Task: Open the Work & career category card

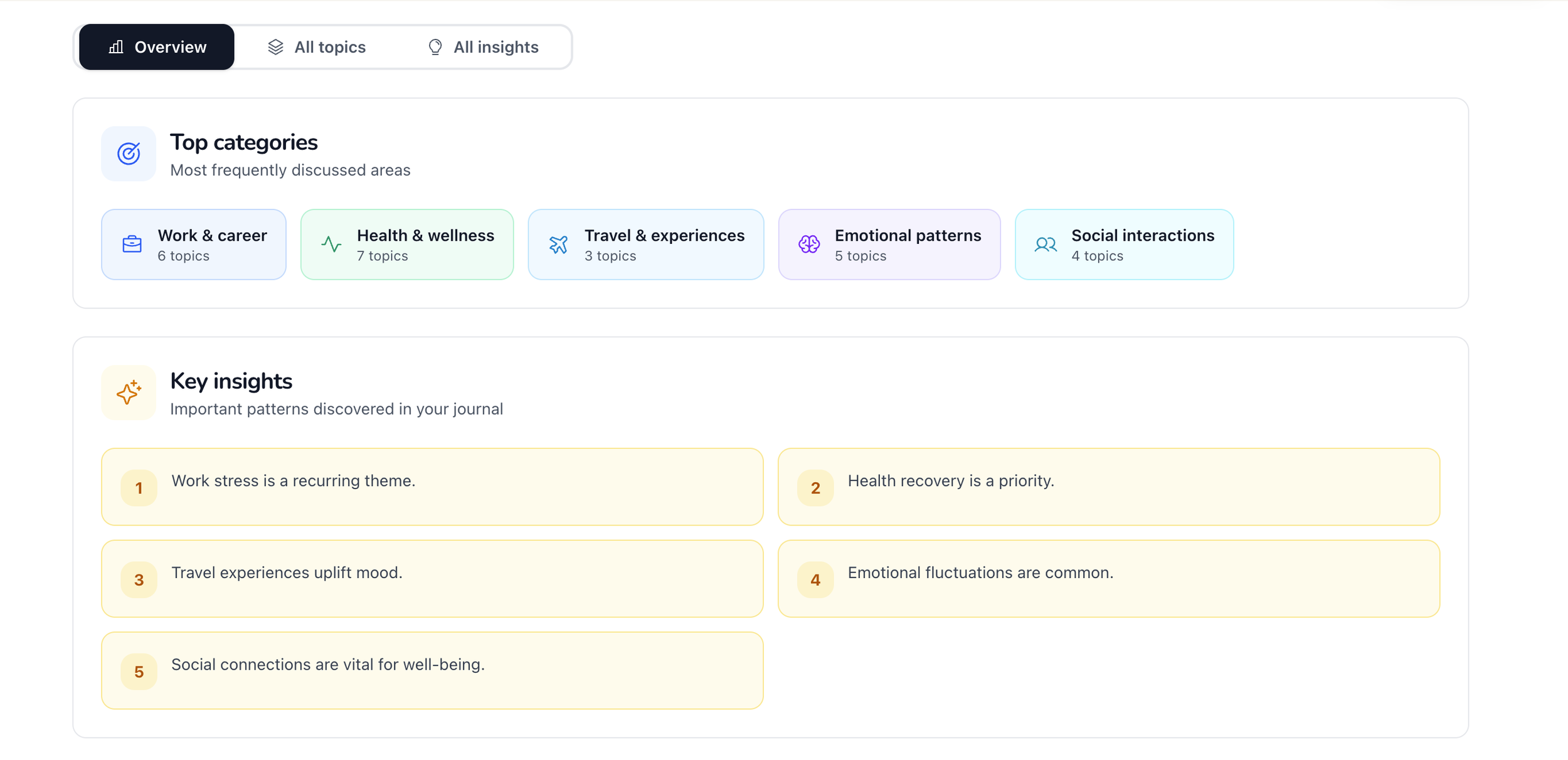Action: [x=194, y=245]
